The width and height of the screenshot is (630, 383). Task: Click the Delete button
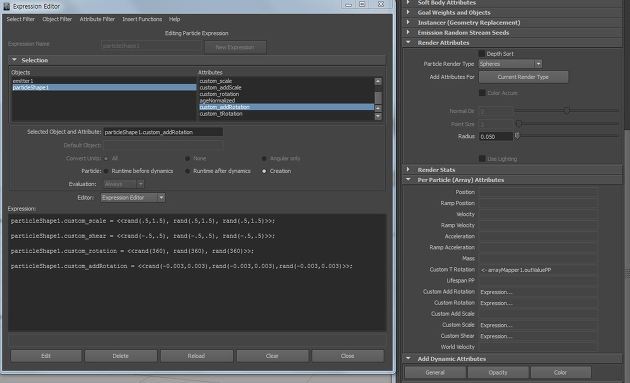tap(121, 356)
